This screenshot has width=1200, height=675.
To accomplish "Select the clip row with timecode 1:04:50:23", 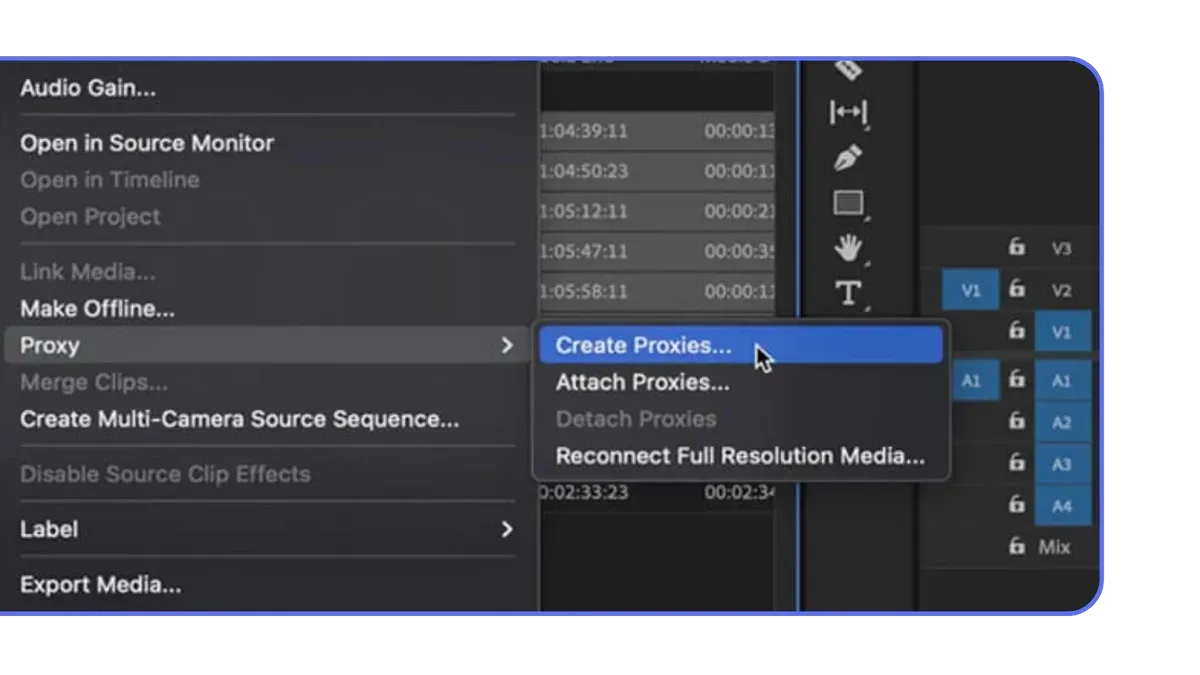I will [658, 171].
